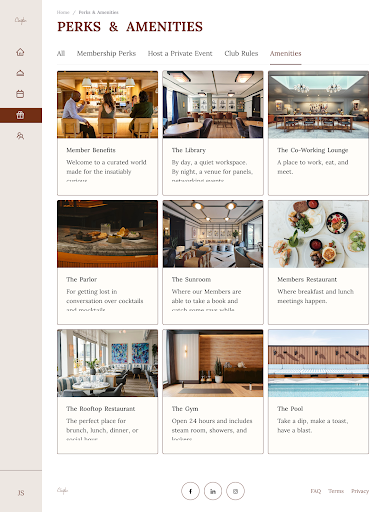The height and width of the screenshot is (512, 384).
Task: Click The Gym card title
Action: pyautogui.click(x=185, y=409)
